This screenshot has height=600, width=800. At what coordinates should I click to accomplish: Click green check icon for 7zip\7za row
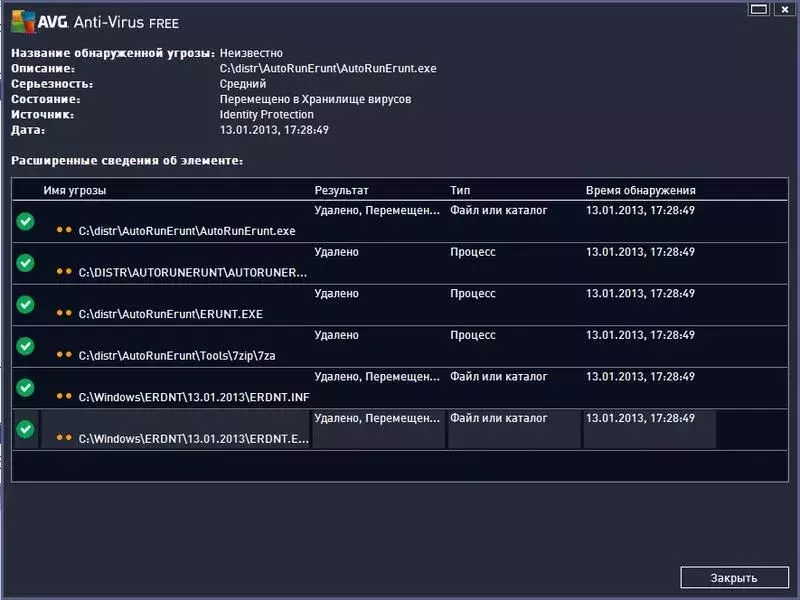click(x=25, y=346)
